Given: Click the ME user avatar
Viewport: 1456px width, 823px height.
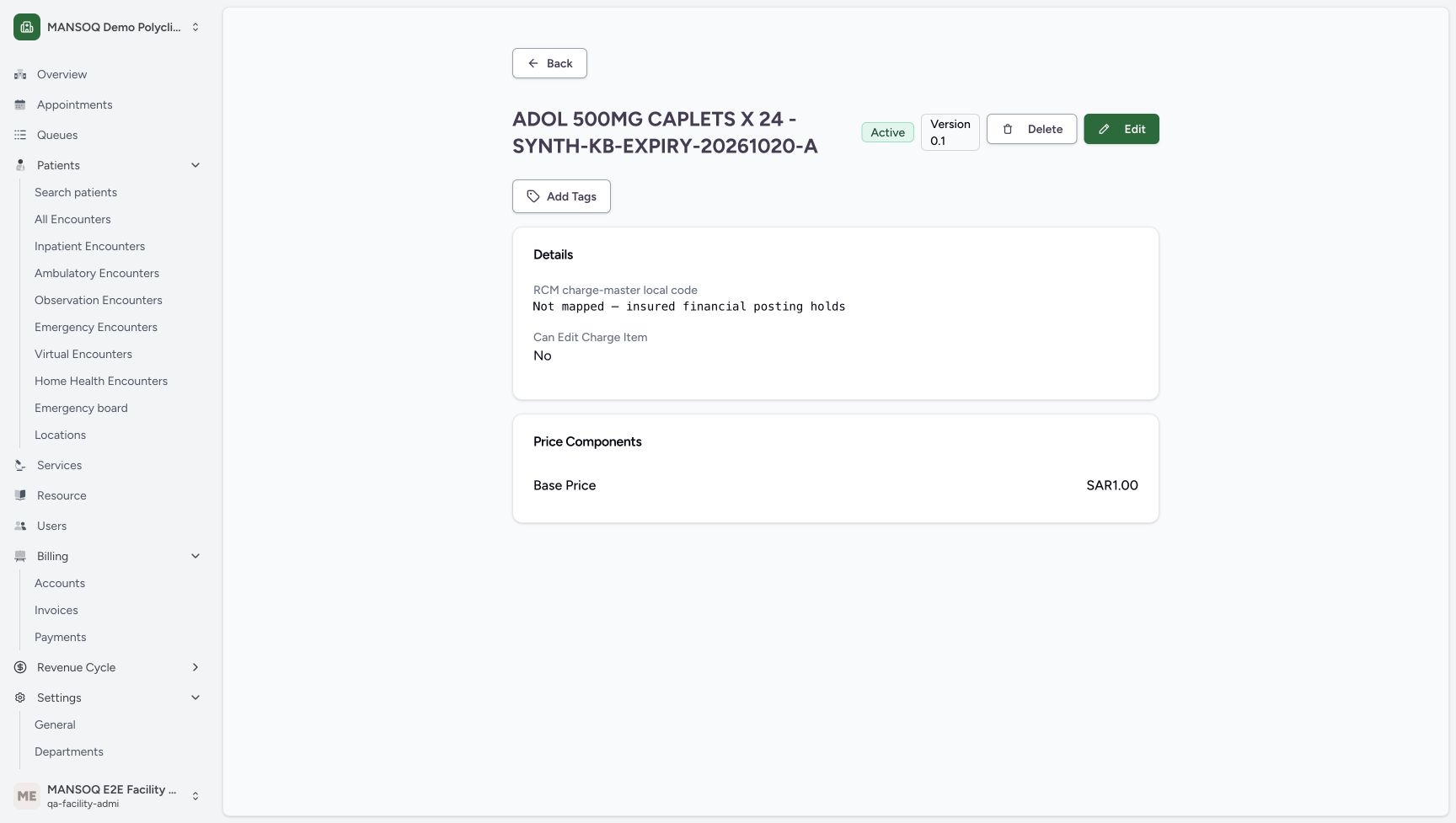Looking at the screenshot, I should pyautogui.click(x=27, y=796).
